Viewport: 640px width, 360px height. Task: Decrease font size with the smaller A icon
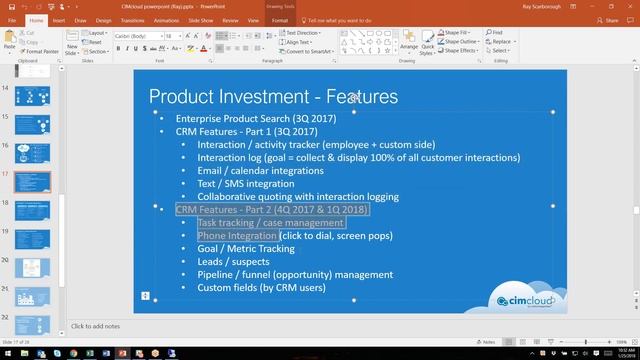point(196,36)
